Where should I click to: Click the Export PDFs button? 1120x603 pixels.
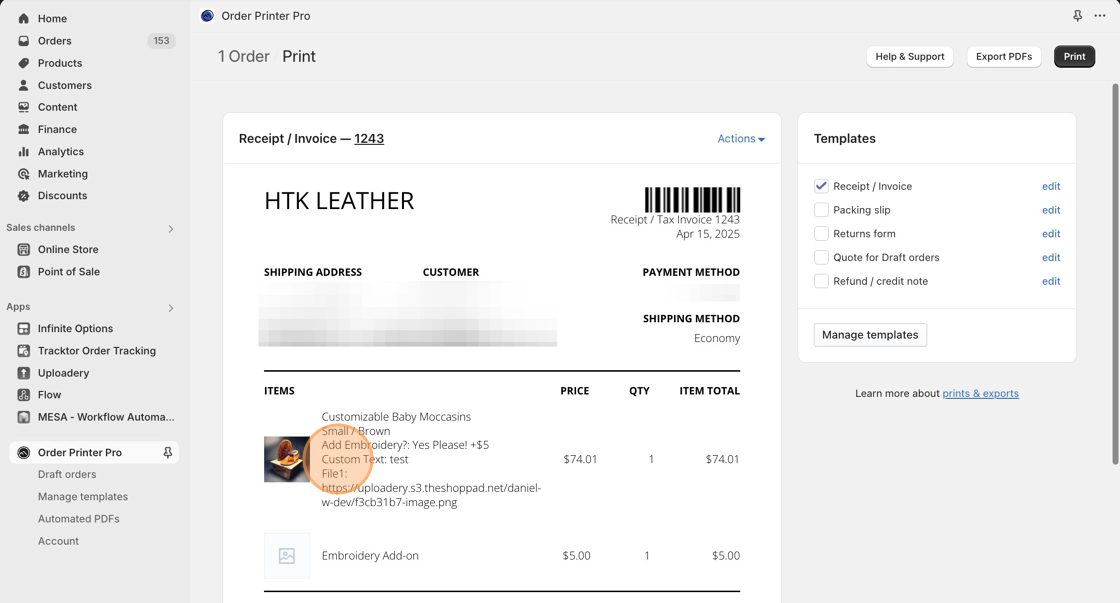(x=1003, y=57)
